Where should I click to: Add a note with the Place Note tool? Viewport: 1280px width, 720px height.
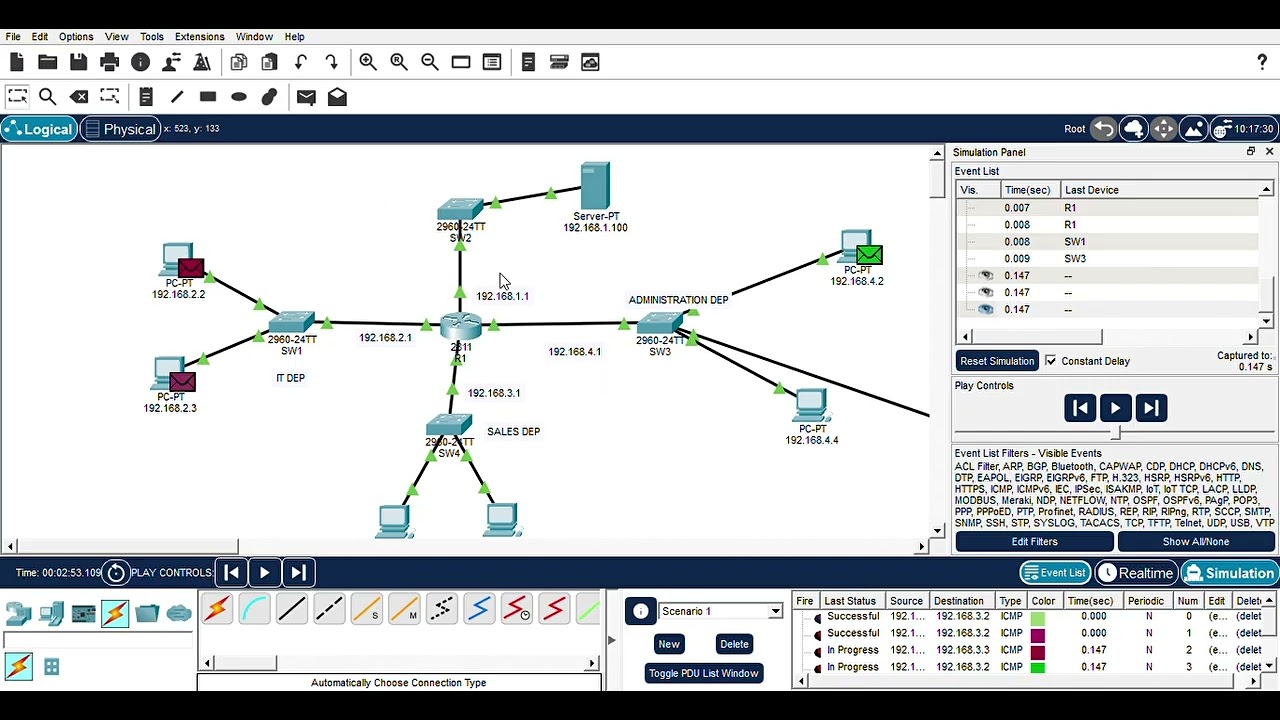(x=146, y=97)
